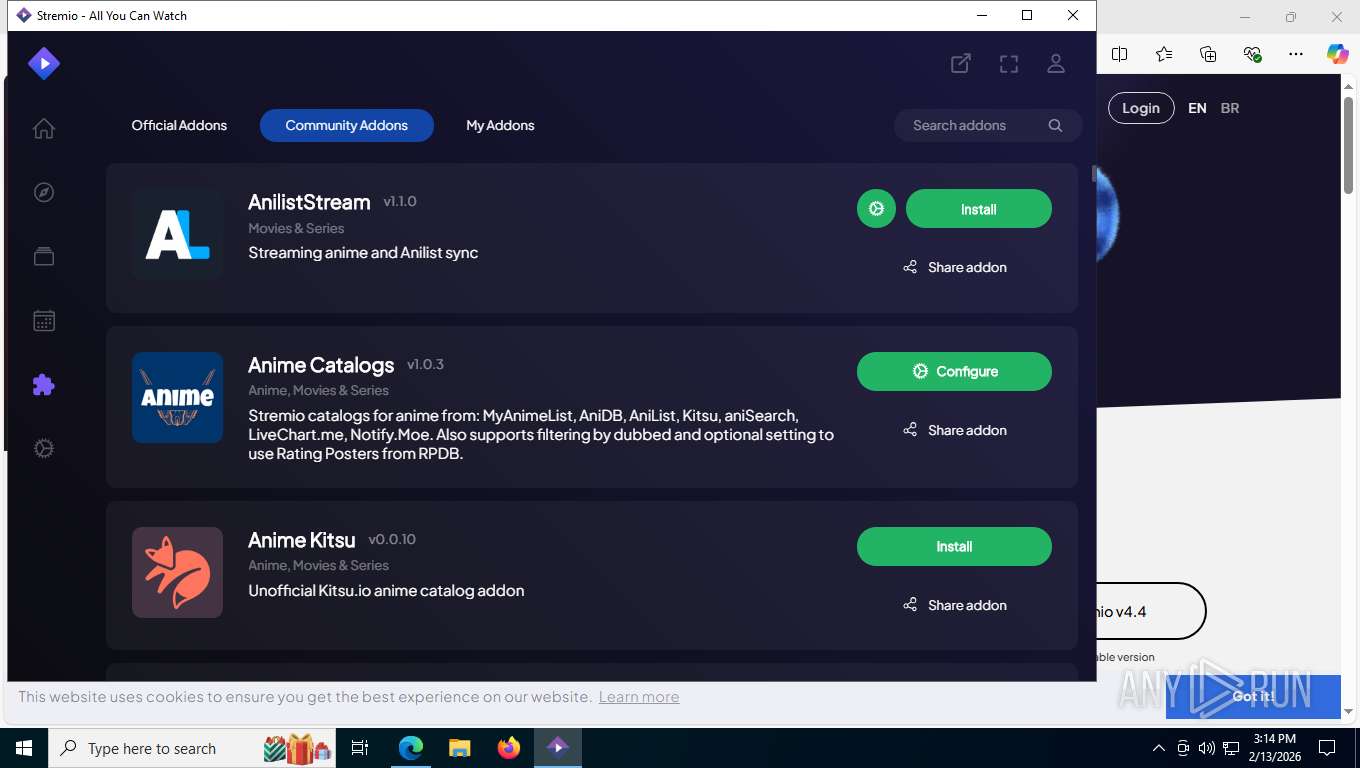Screen dimensions: 1360x768
Task: Open Edge collections icon
Action: [1208, 54]
